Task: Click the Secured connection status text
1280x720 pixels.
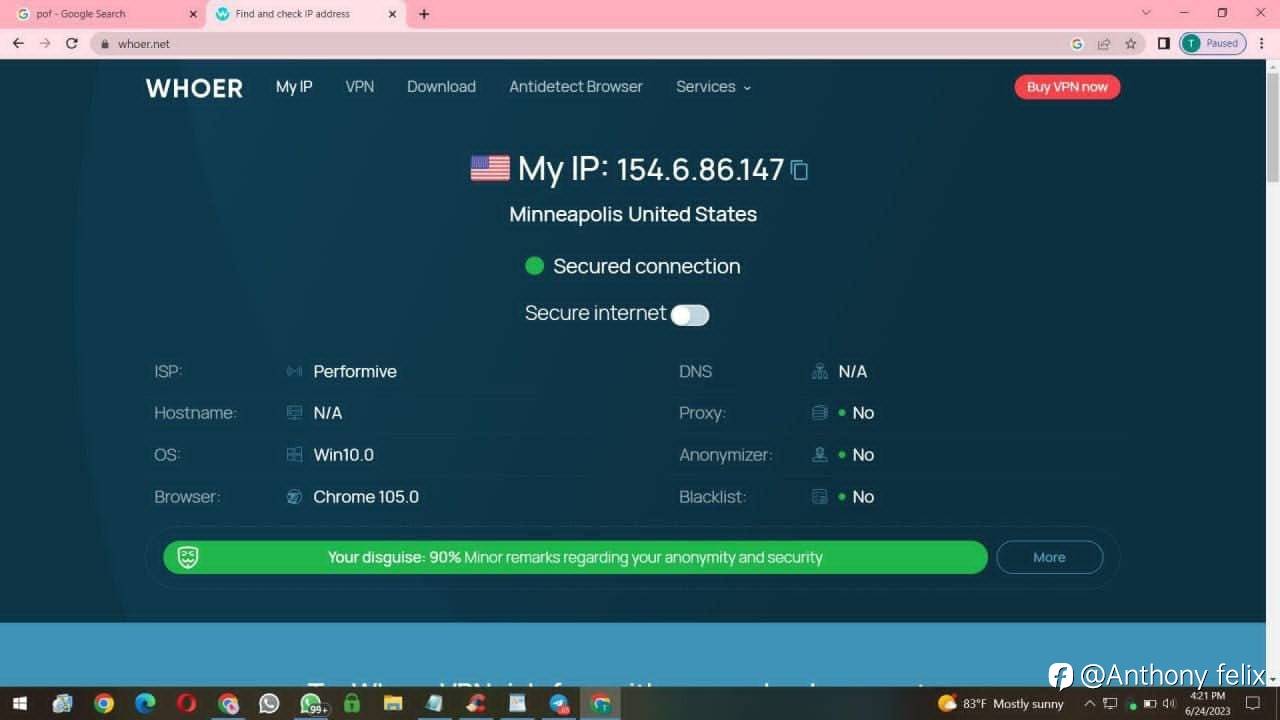Action: pyautogui.click(x=647, y=266)
